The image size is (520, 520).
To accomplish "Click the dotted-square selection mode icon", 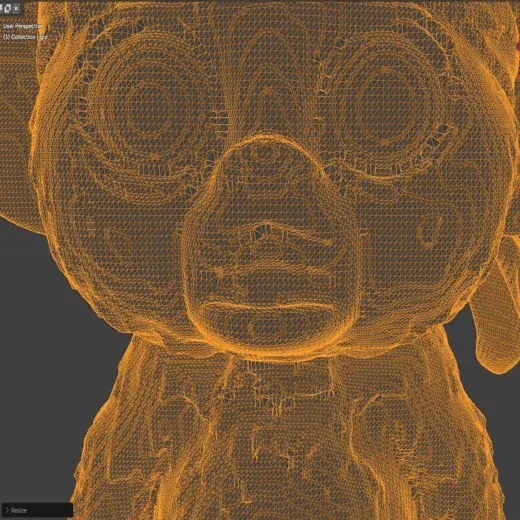I will point(16,8).
